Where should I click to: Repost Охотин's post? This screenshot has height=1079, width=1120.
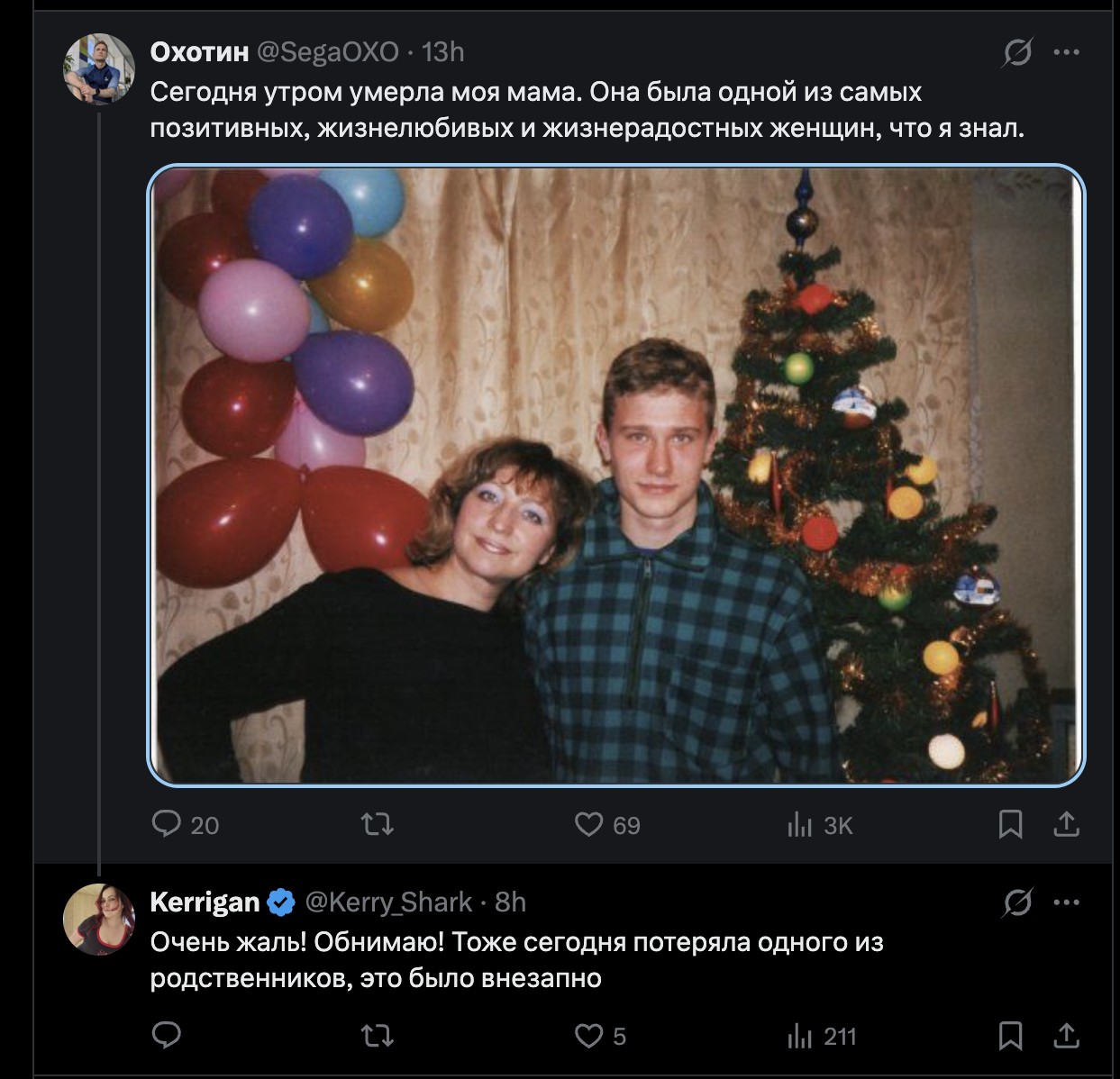coord(378,824)
